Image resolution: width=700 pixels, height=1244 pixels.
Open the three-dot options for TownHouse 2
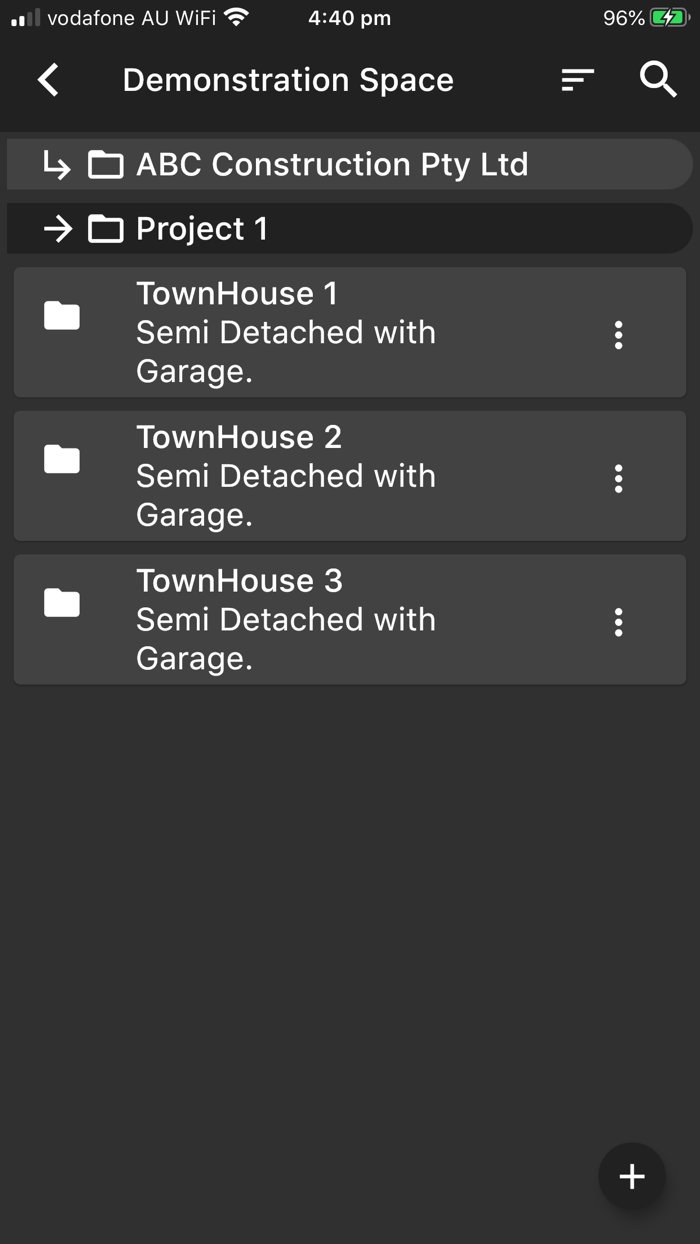pos(618,478)
